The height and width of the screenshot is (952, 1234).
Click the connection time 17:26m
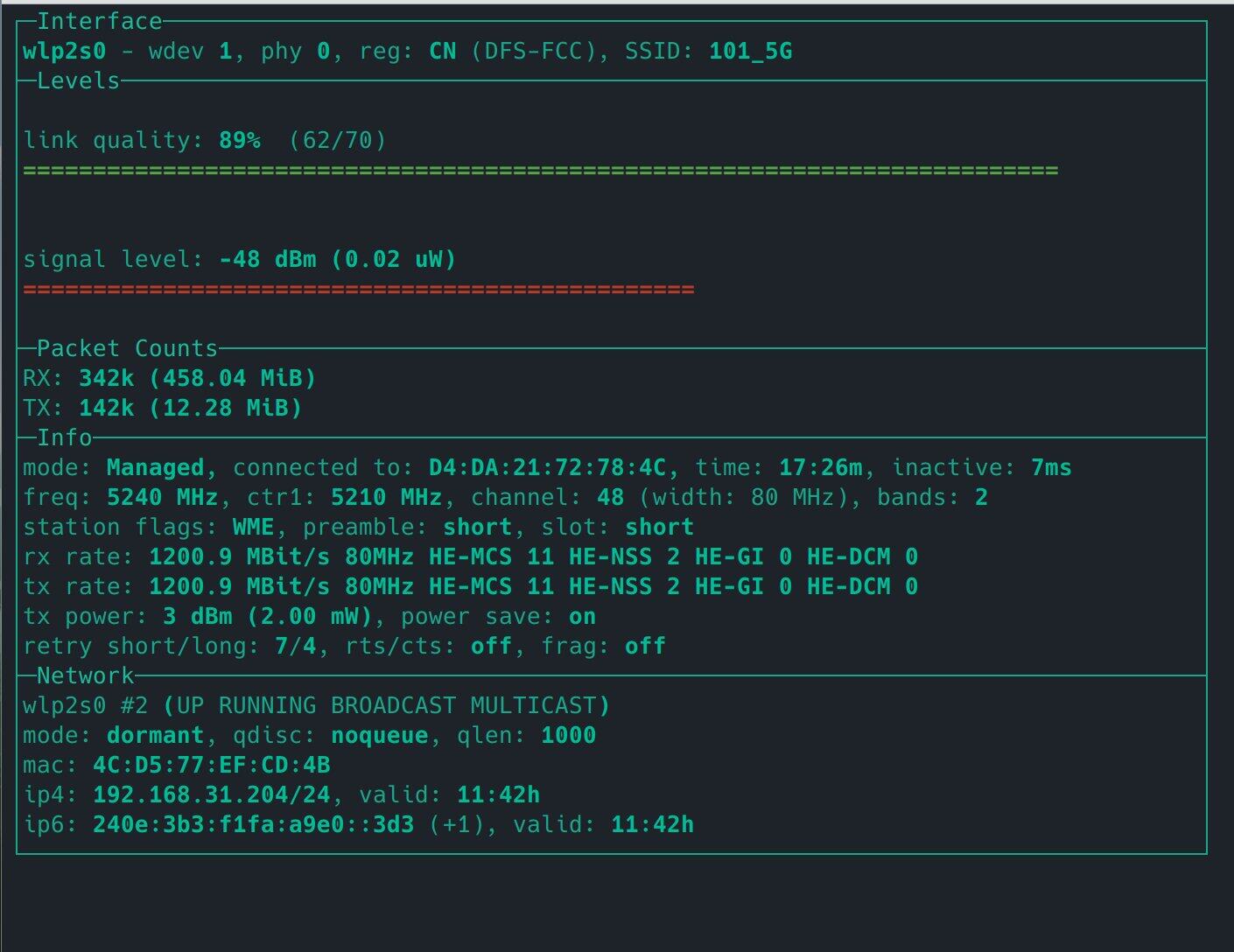pos(821,467)
